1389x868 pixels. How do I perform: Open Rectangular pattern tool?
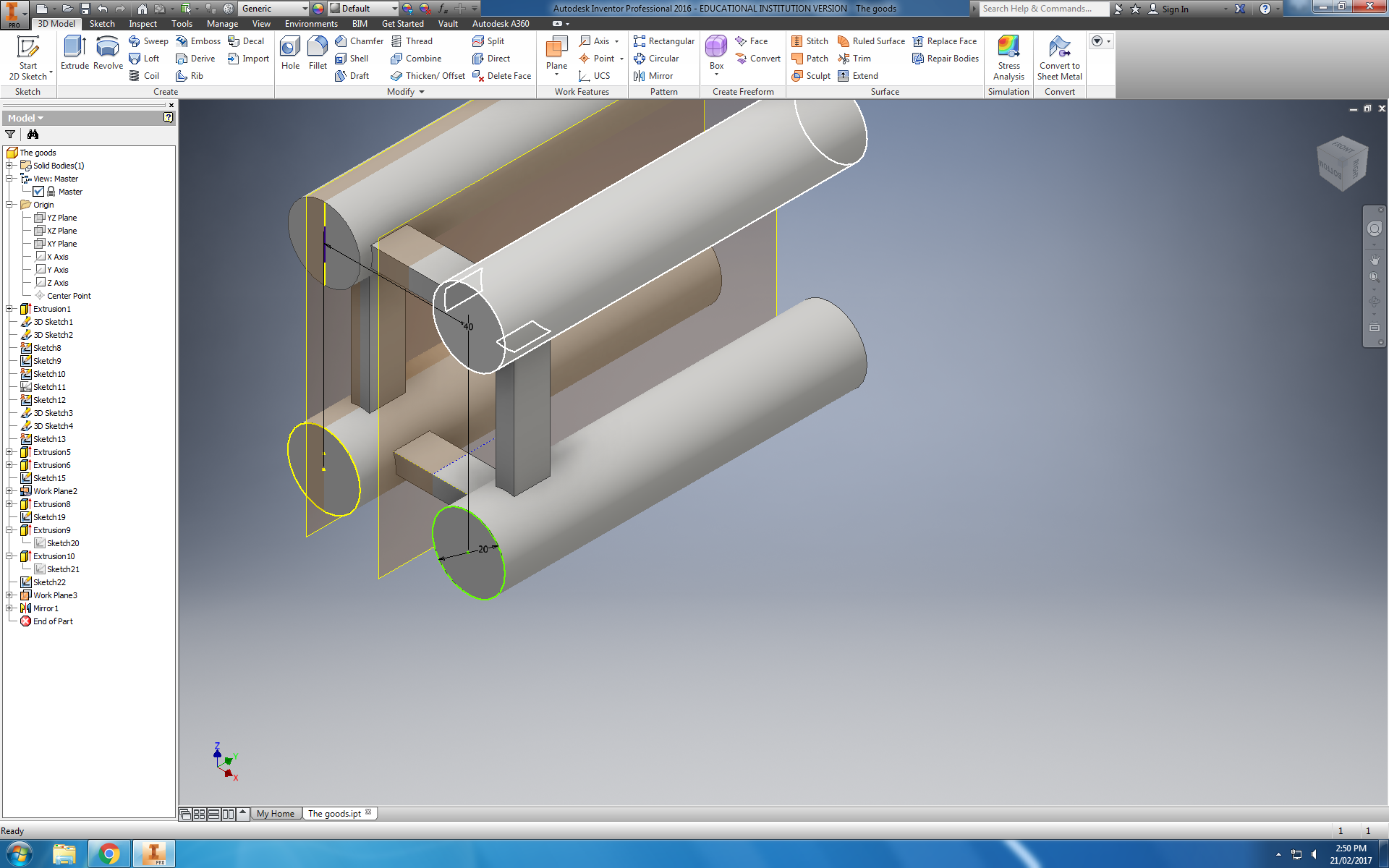point(663,41)
